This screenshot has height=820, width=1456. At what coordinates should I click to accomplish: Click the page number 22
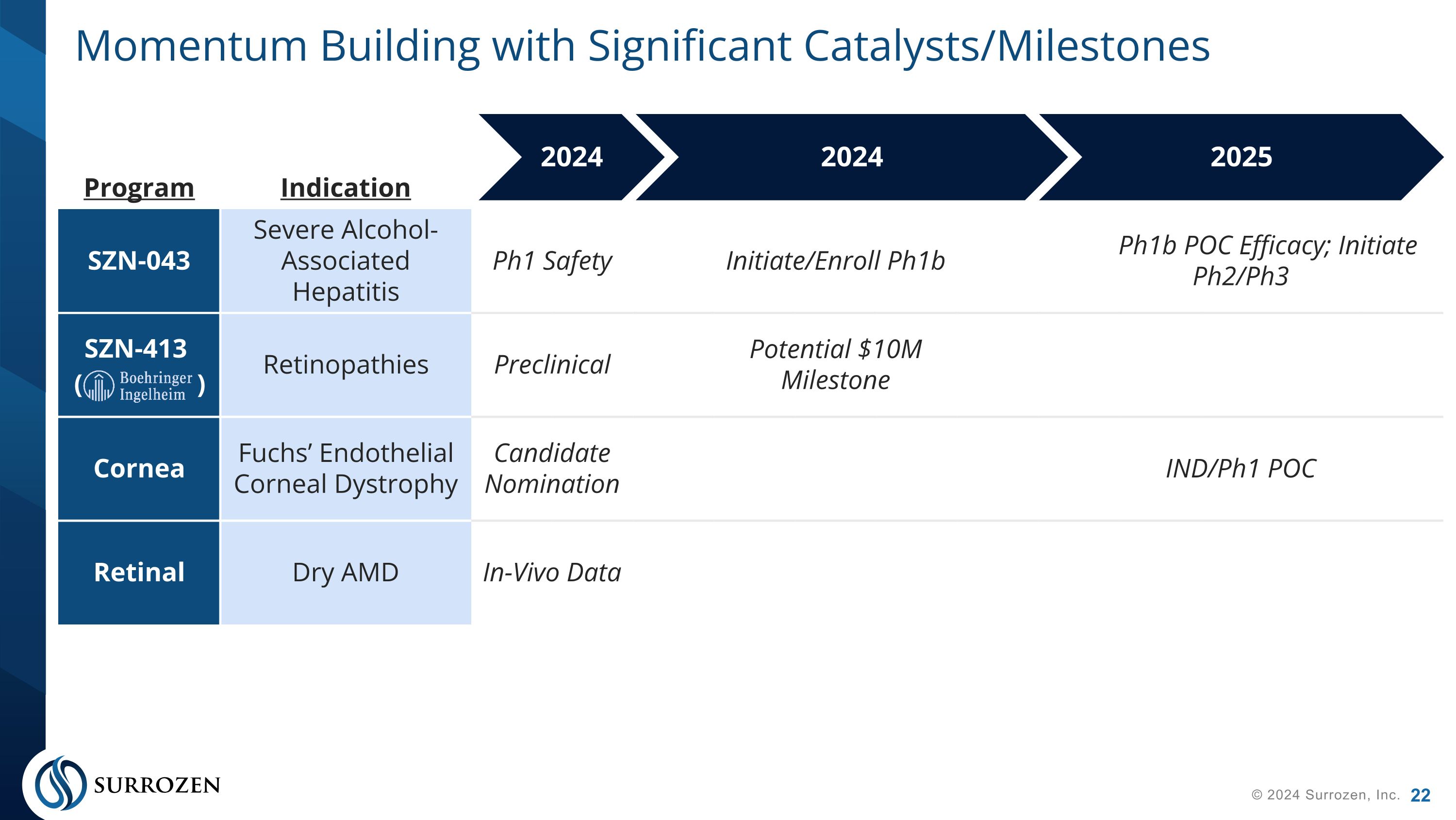[x=1421, y=795]
